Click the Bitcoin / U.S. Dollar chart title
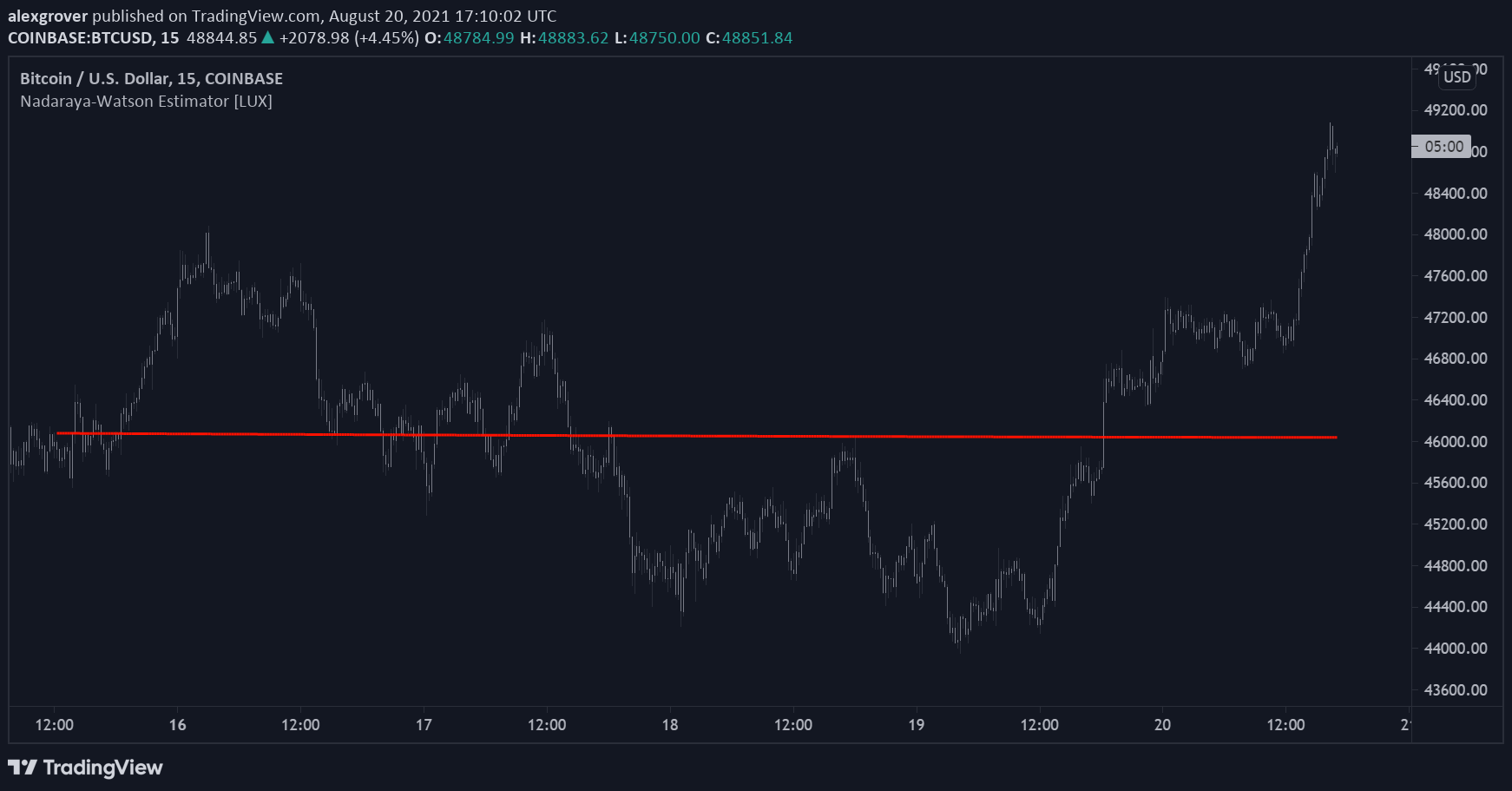The height and width of the screenshot is (791, 1512). [x=151, y=78]
